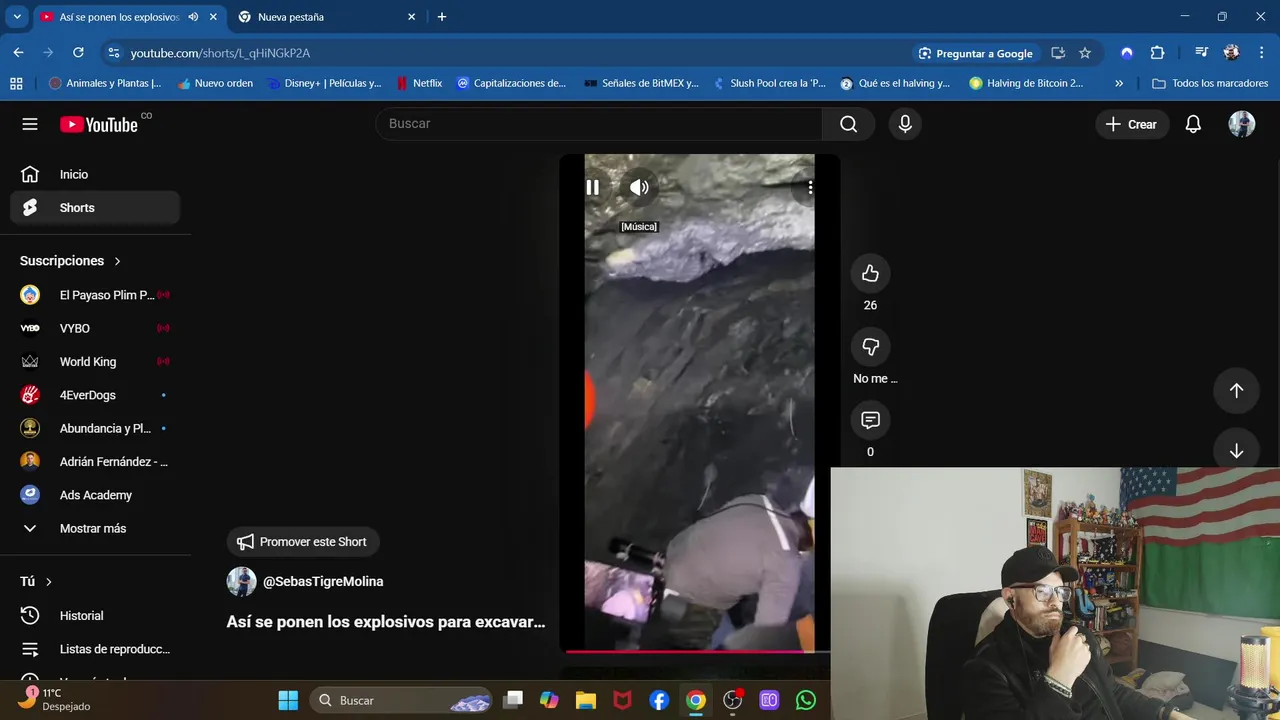This screenshot has width=1280, height=720.
Task: Open the Chrome tab search dropdown arrow
Action: pos(17,17)
